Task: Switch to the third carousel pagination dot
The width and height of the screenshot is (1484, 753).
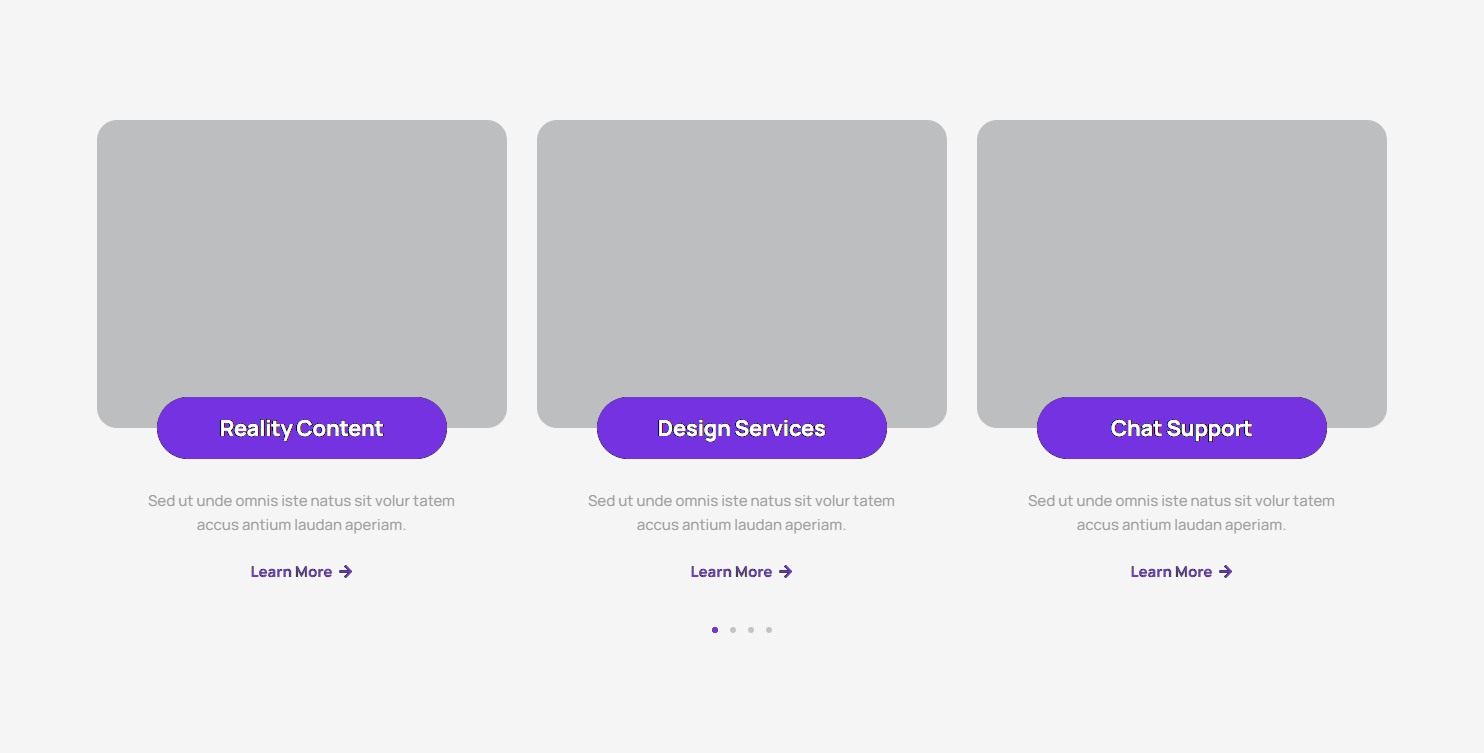Action: (751, 630)
